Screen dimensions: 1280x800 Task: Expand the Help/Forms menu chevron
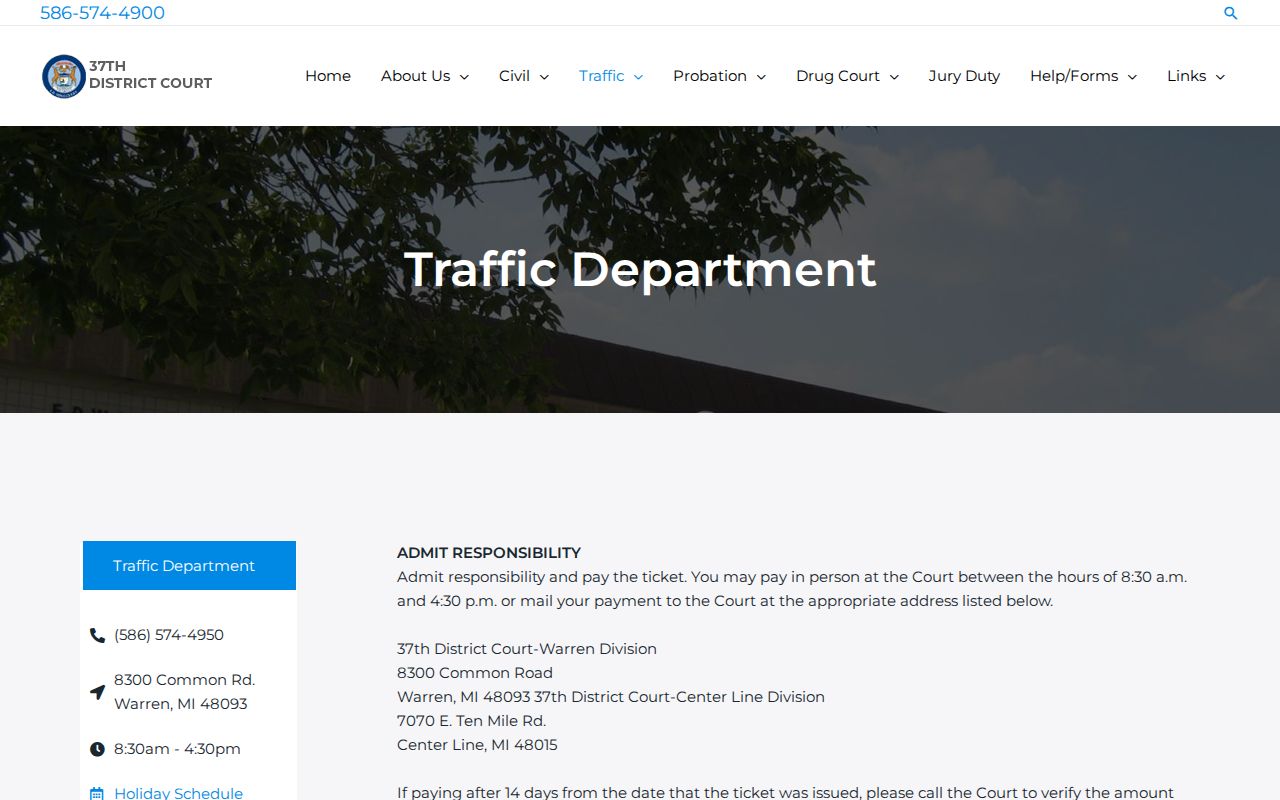click(1132, 77)
